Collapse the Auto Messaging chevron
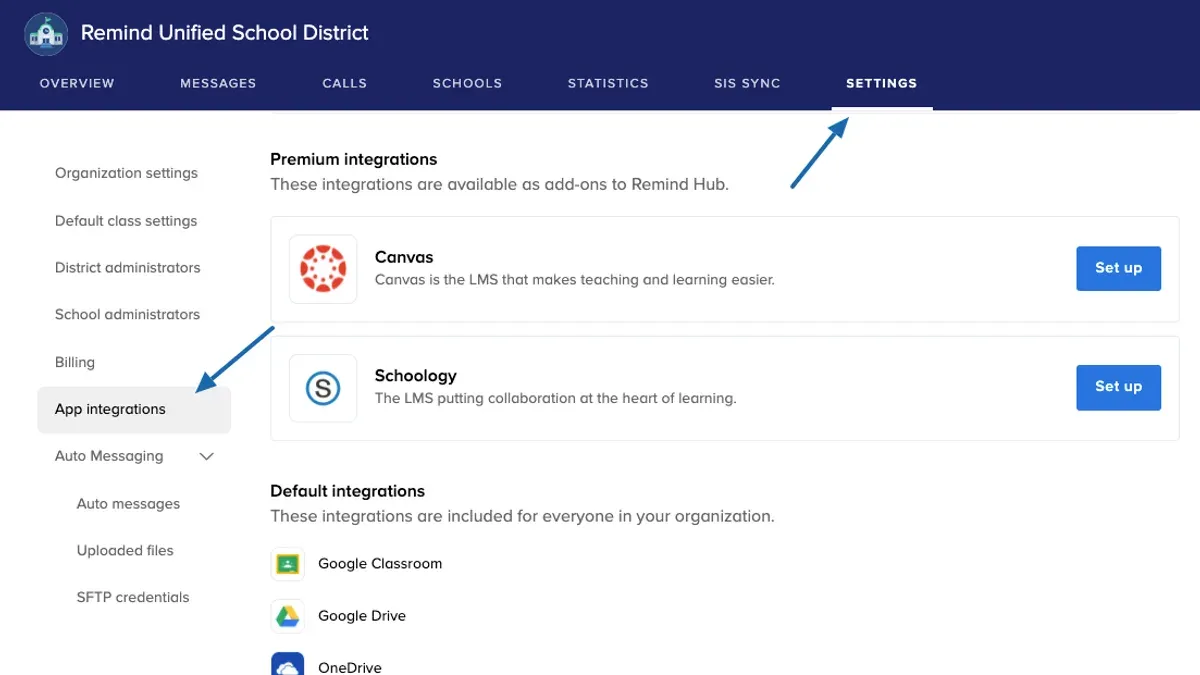Viewport: 1200px width, 675px height. tap(207, 456)
